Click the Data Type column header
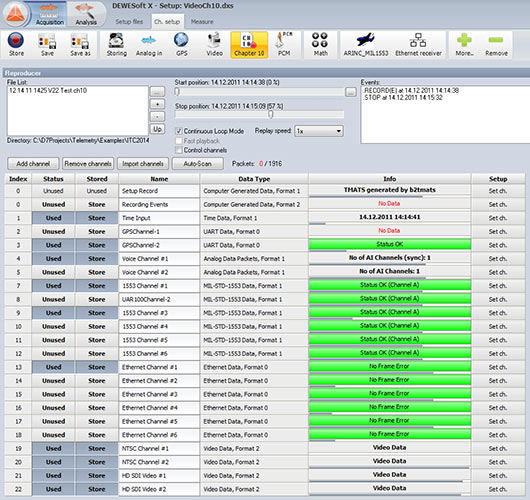 [x=254, y=179]
